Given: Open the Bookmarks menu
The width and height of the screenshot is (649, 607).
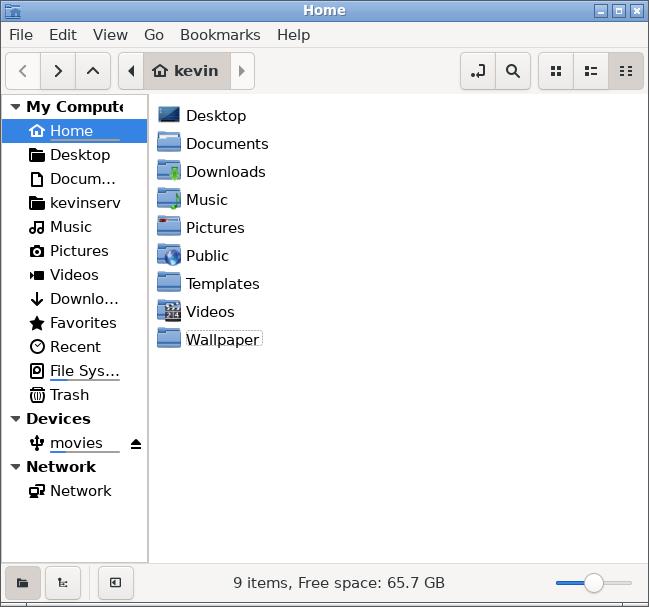Looking at the screenshot, I should pyautogui.click(x=220, y=34).
